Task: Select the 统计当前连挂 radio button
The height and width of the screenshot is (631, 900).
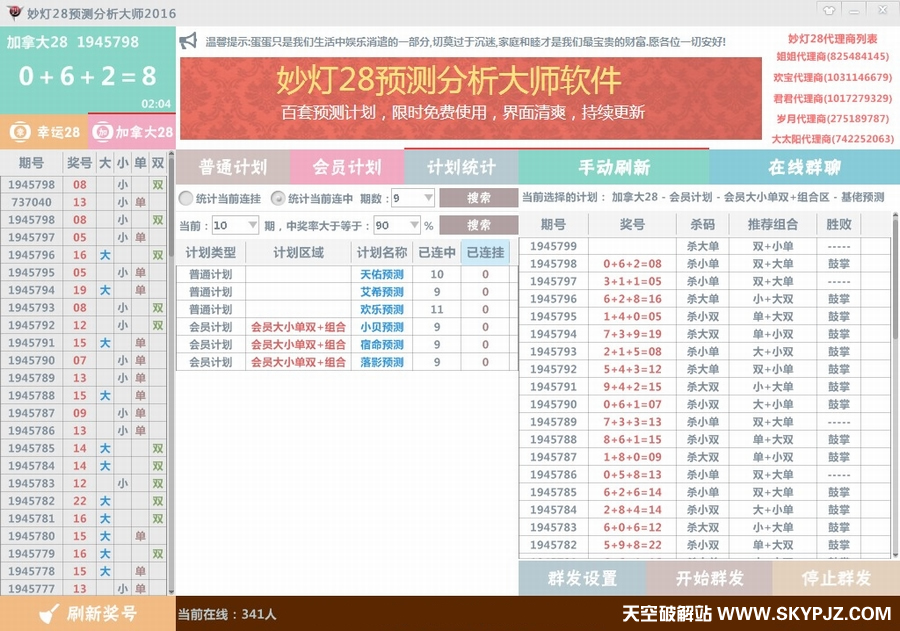Action: [x=184, y=198]
